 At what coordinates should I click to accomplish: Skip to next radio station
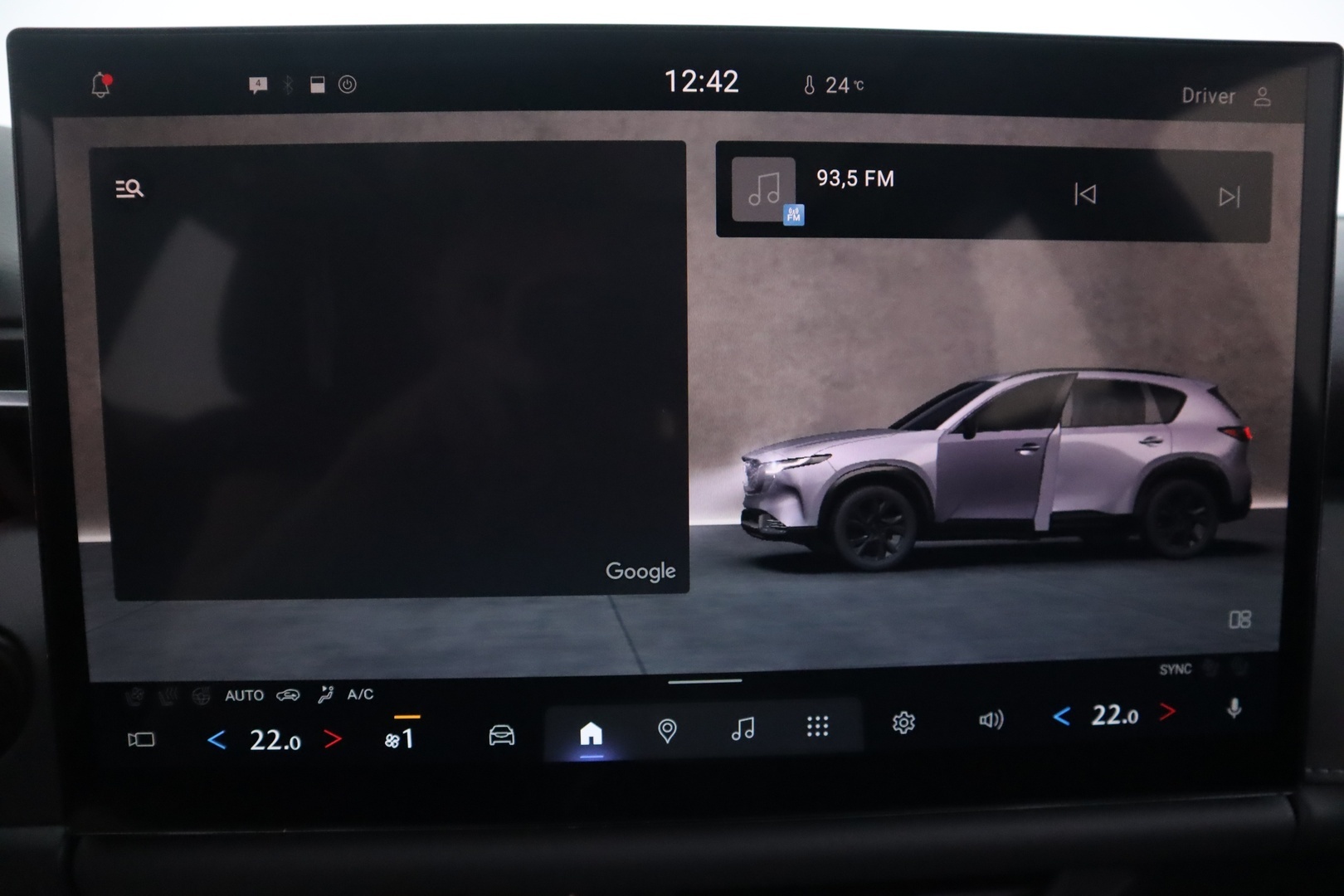(1229, 197)
